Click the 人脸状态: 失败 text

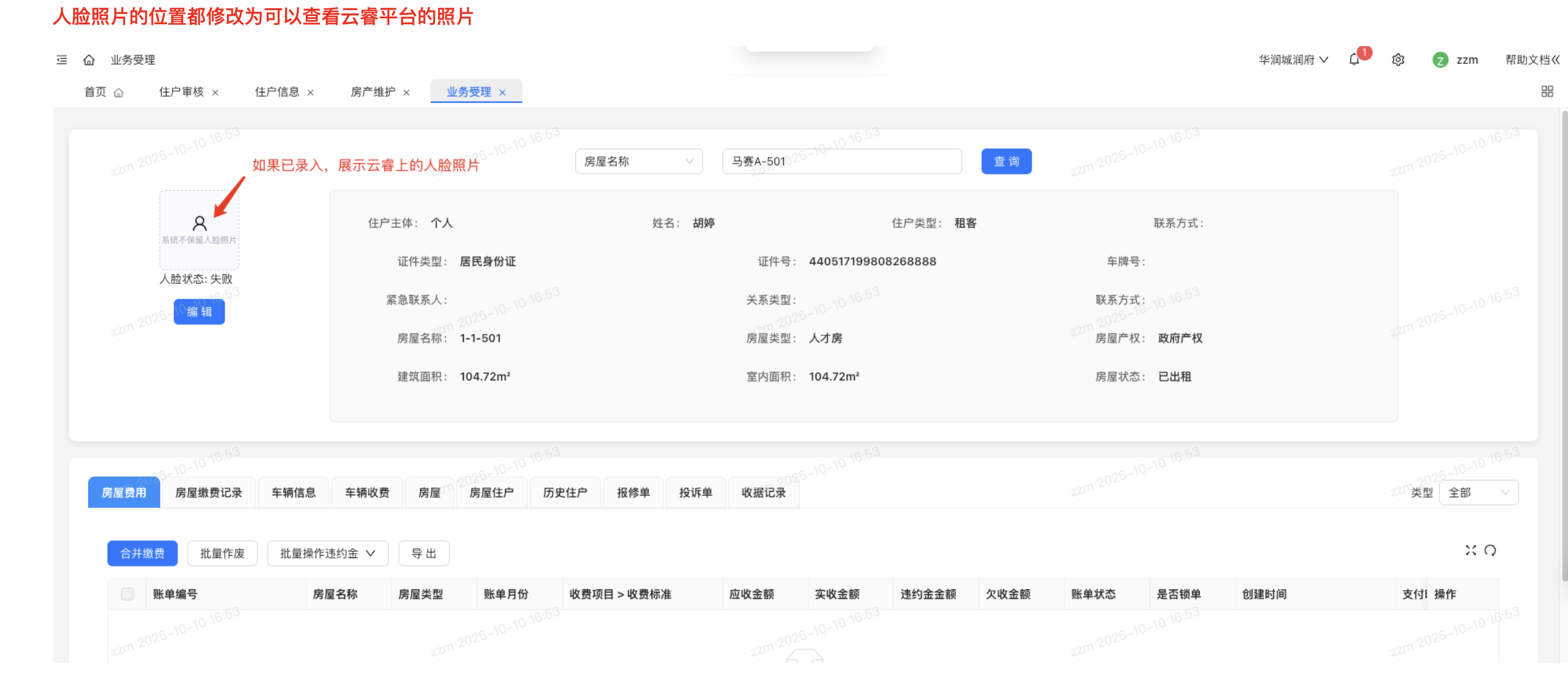tap(196, 278)
